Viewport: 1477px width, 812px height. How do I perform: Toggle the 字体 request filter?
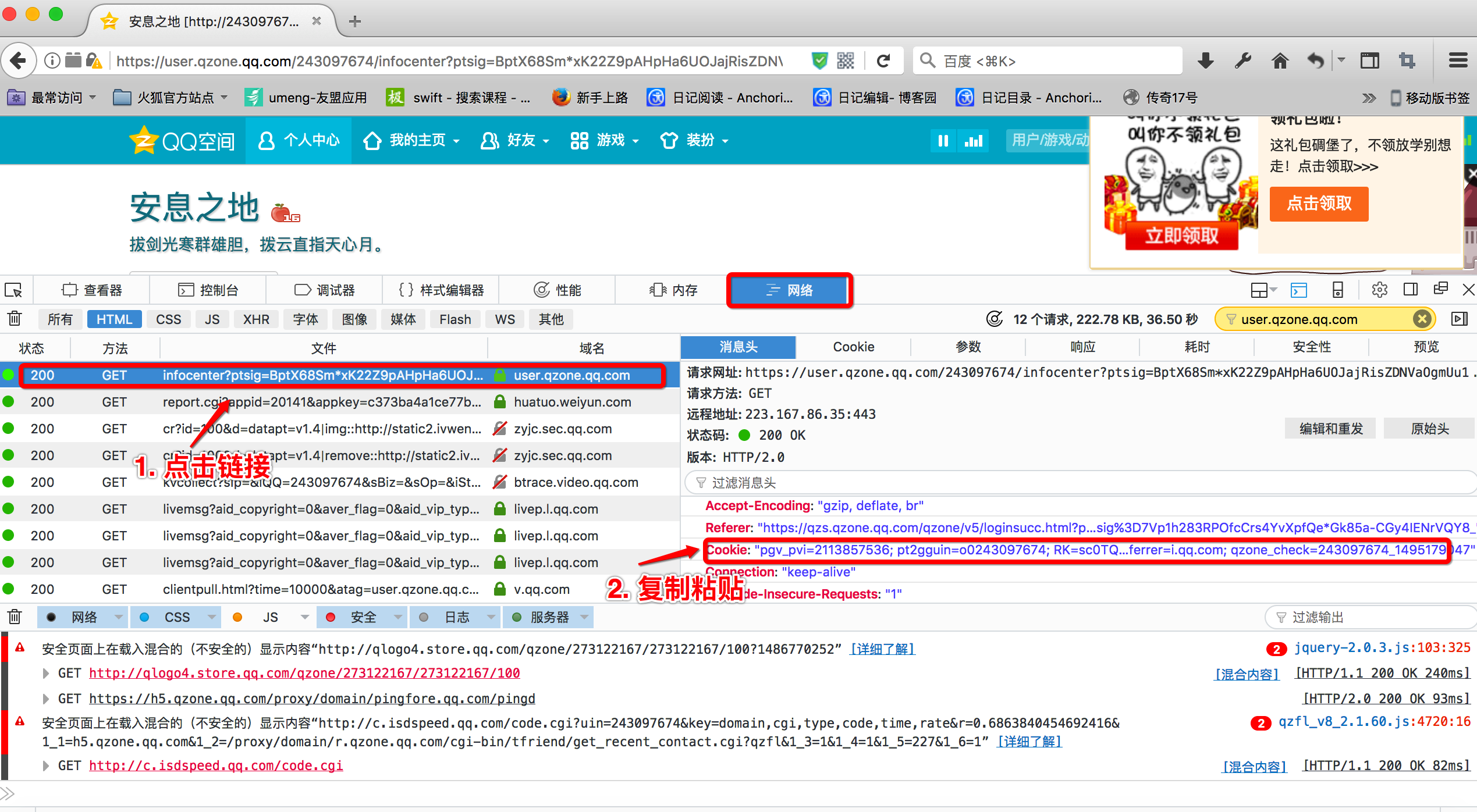pyautogui.click(x=306, y=319)
